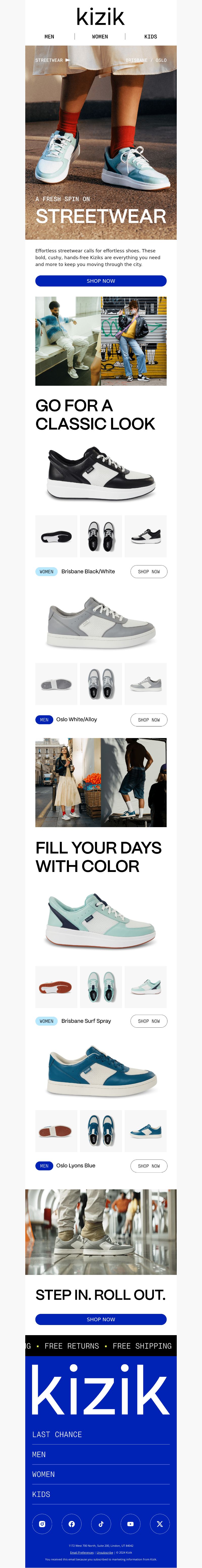202x1568 pixels.
Task: Select the KIDS navigation tab
Action: tap(150, 36)
